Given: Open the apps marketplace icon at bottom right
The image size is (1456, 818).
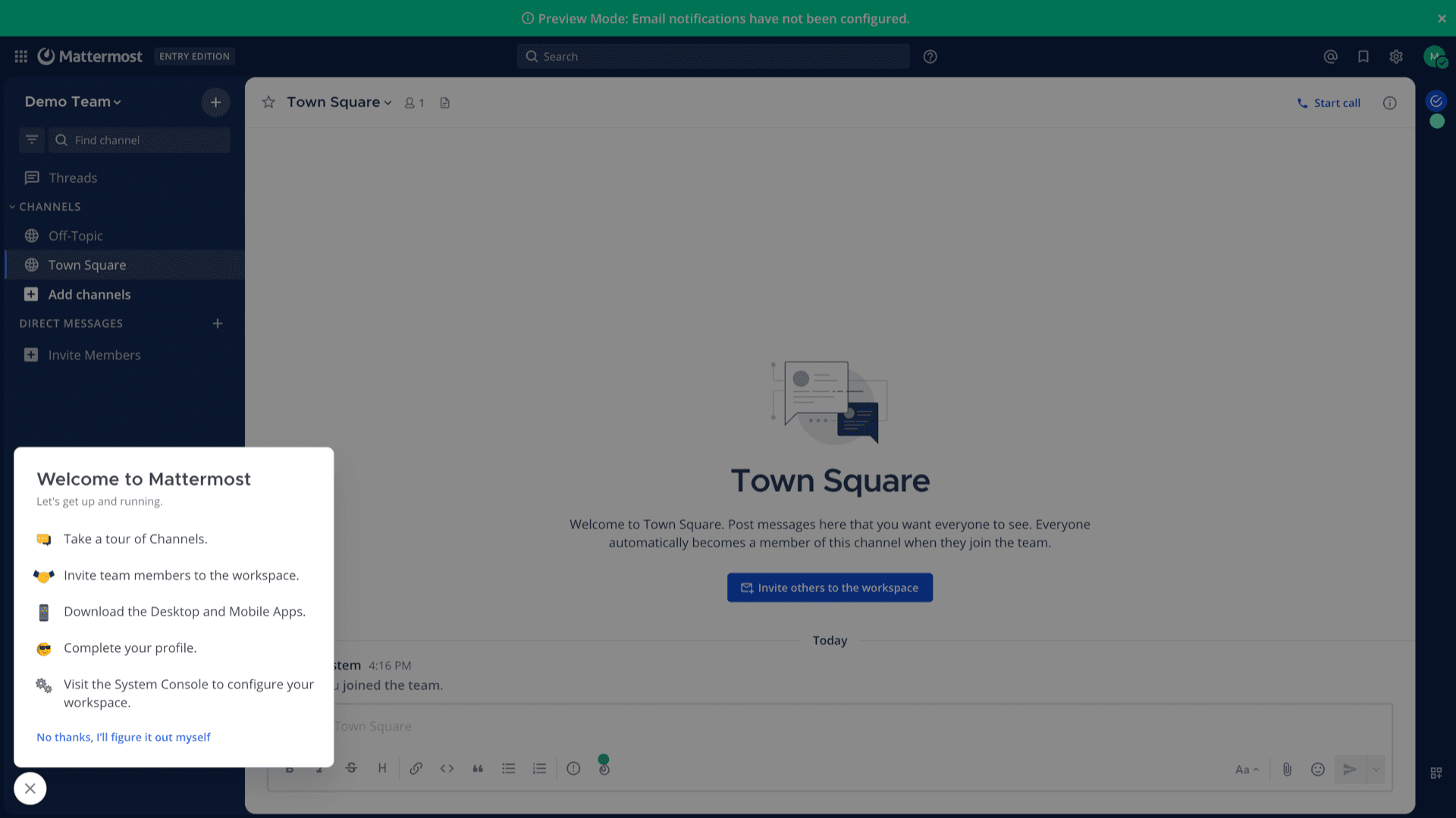Looking at the screenshot, I should pyautogui.click(x=1436, y=773).
